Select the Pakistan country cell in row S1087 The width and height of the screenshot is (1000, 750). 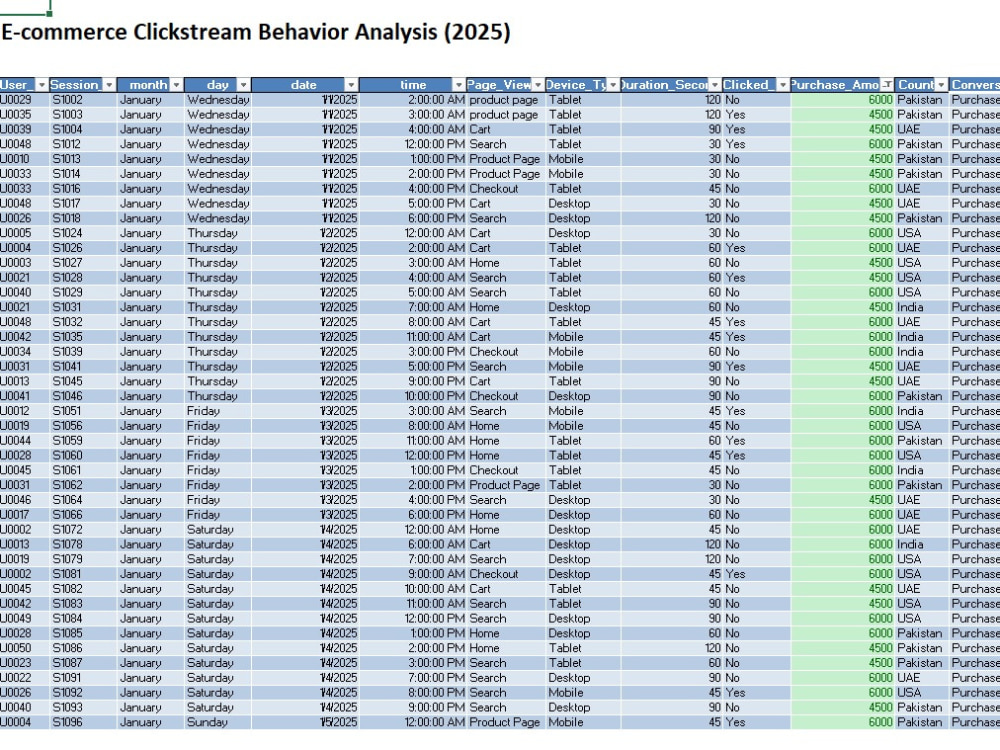[x=922, y=663]
